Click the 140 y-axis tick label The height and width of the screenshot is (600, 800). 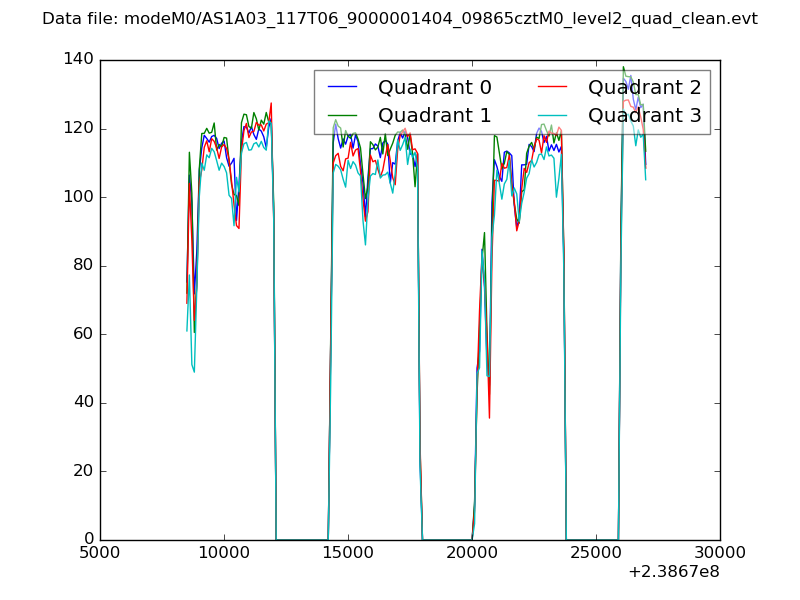pos(76,60)
